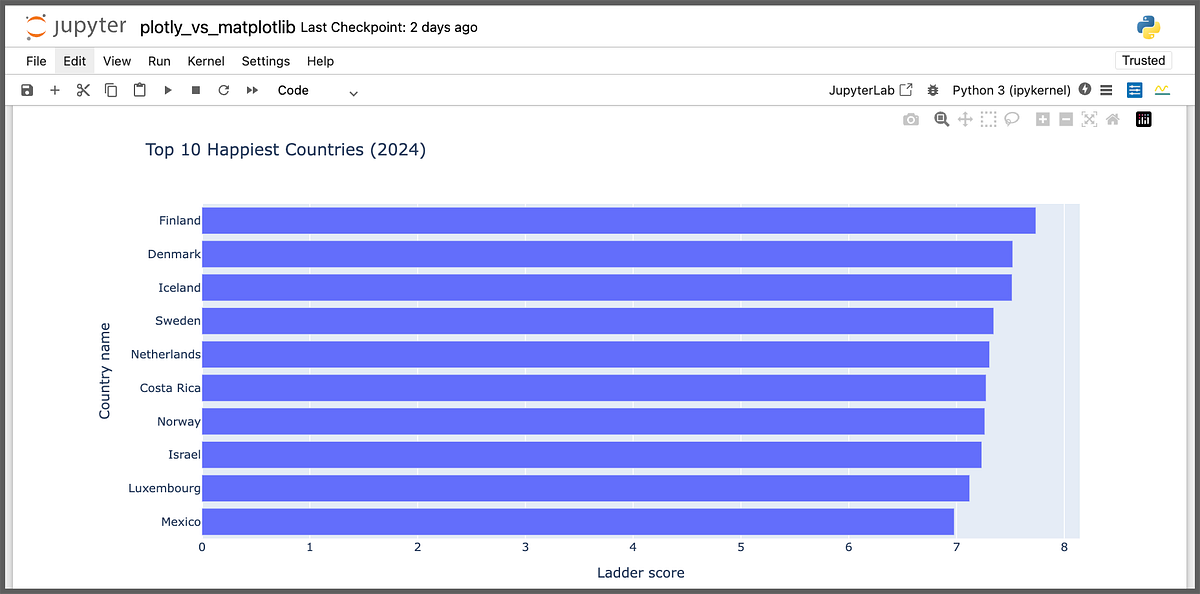This screenshot has height=594, width=1200.
Task: Click the Finland axis label
Action: coord(179,220)
